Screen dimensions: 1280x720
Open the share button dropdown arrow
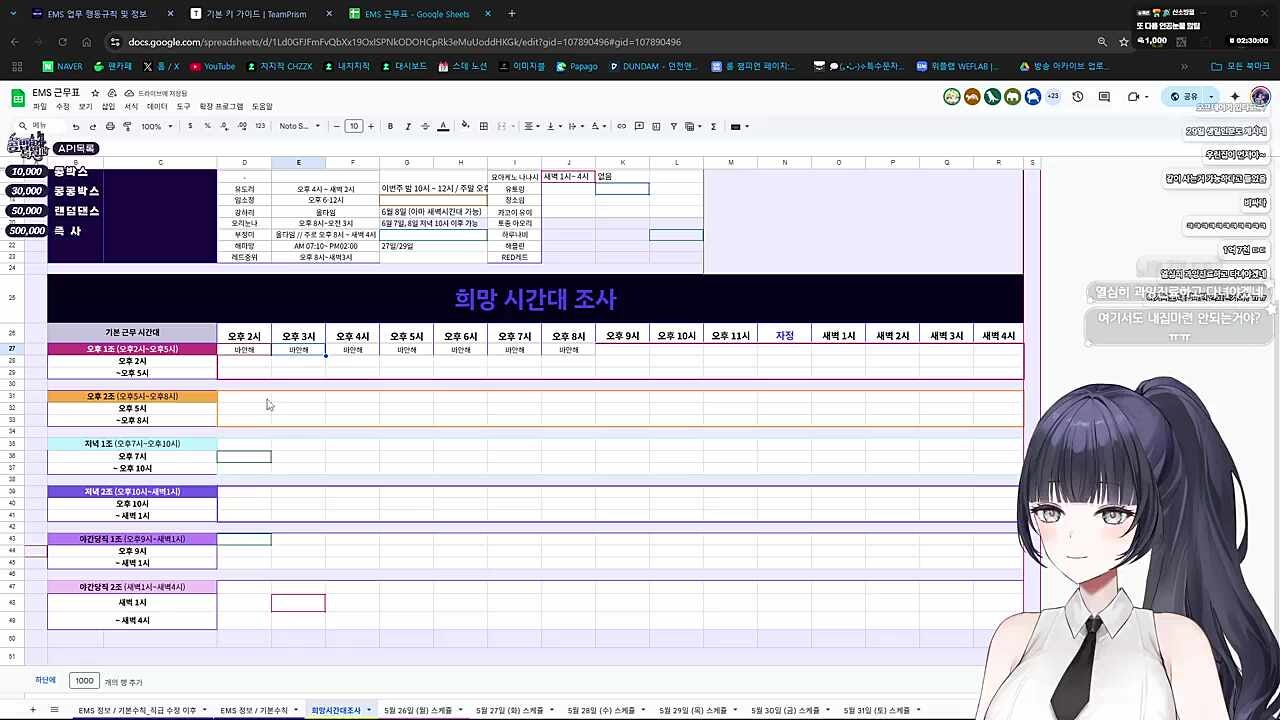(x=1211, y=97)
